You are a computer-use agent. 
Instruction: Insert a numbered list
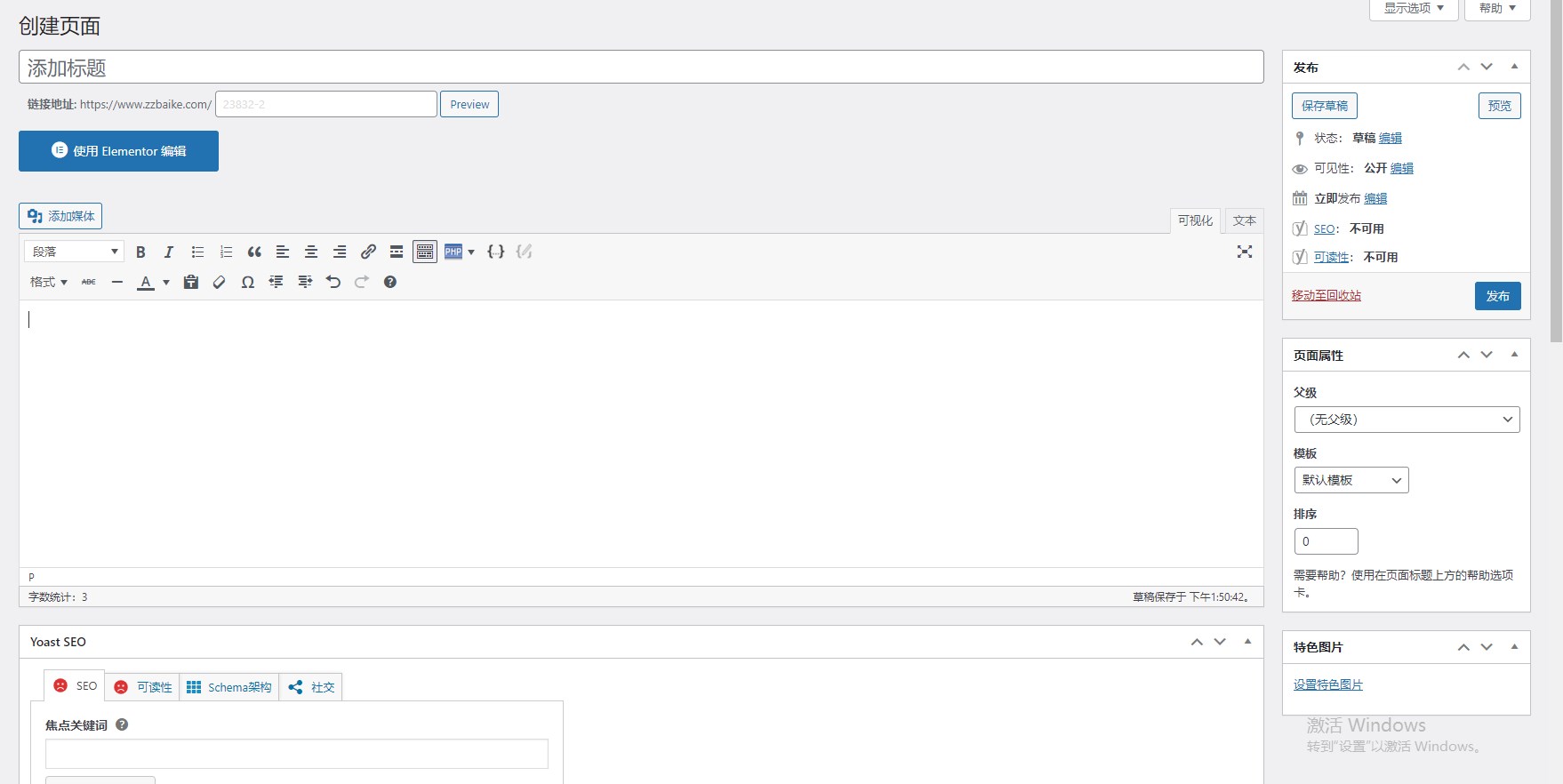point(226,252)
